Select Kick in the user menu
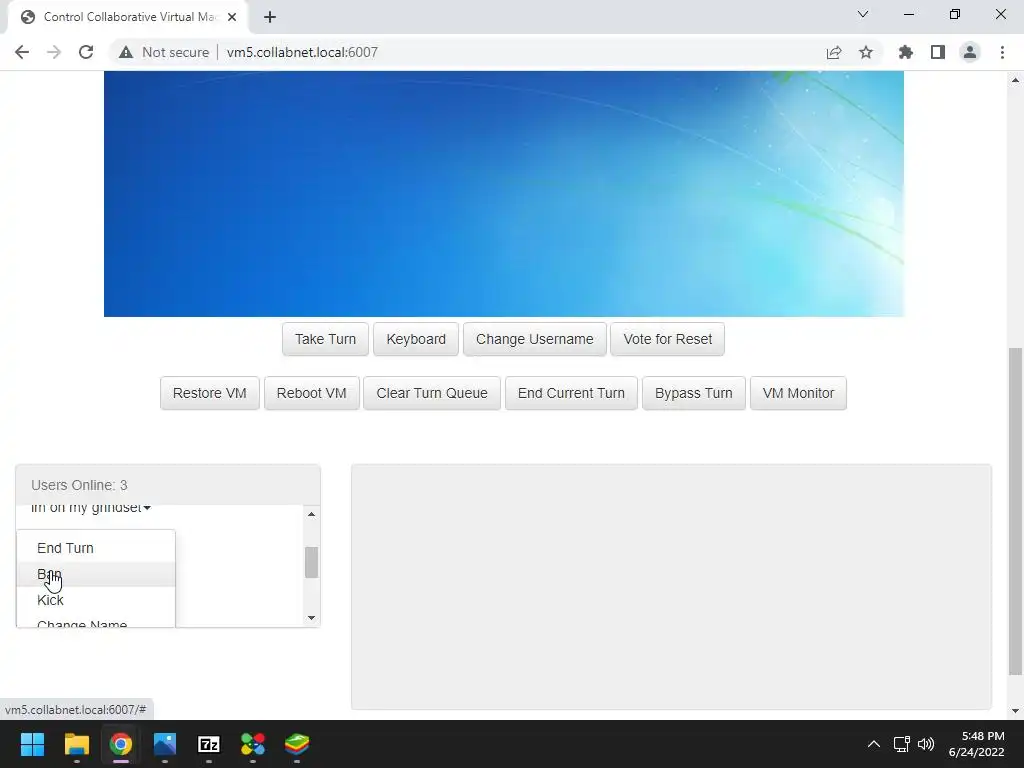 tap(95, 600)
